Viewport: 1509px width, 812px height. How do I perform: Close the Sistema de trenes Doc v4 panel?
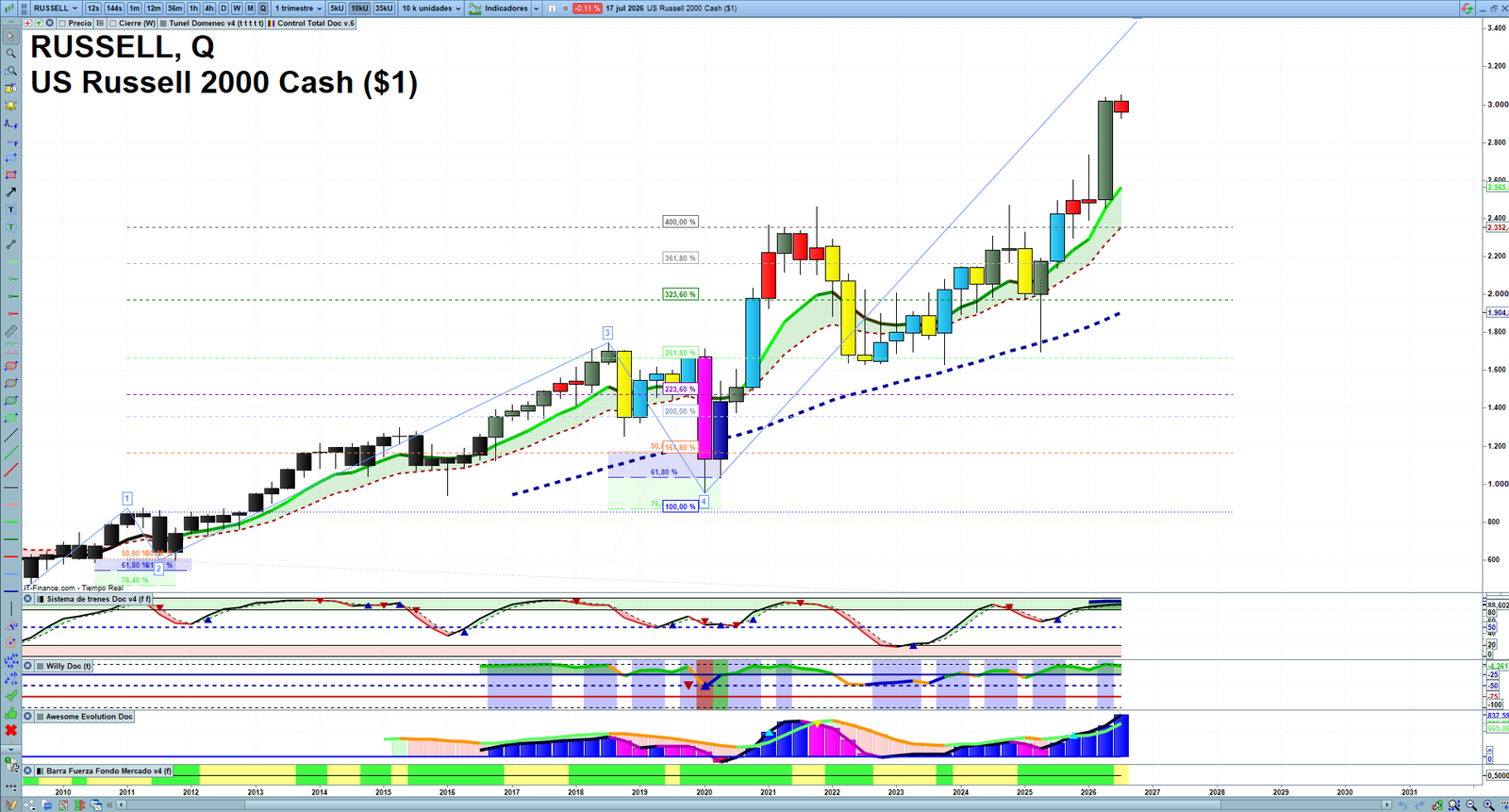[x=28, y=599]
